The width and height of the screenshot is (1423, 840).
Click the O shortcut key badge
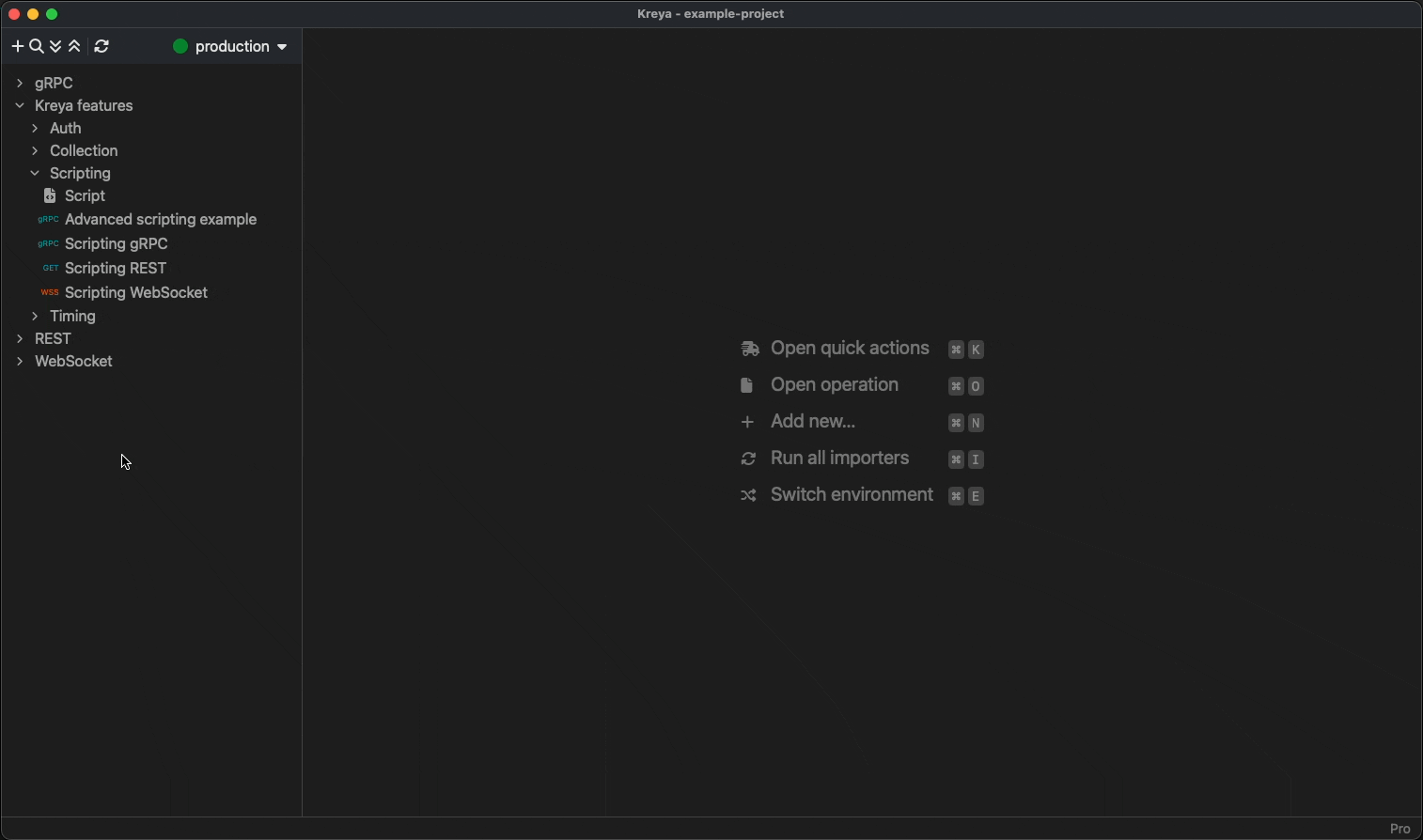click(x=977, y=386)
